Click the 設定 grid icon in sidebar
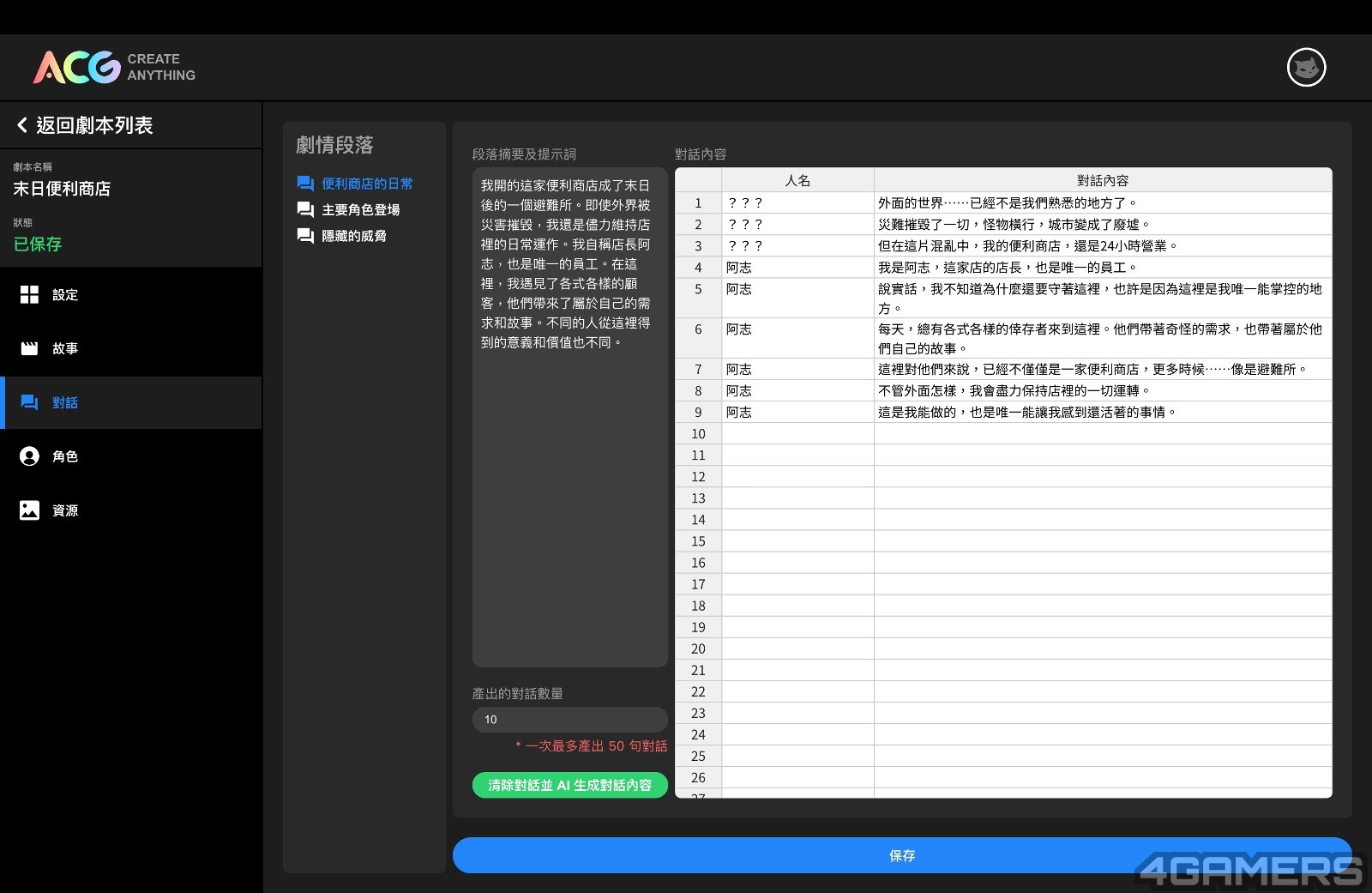 click(x=29, y=294)
